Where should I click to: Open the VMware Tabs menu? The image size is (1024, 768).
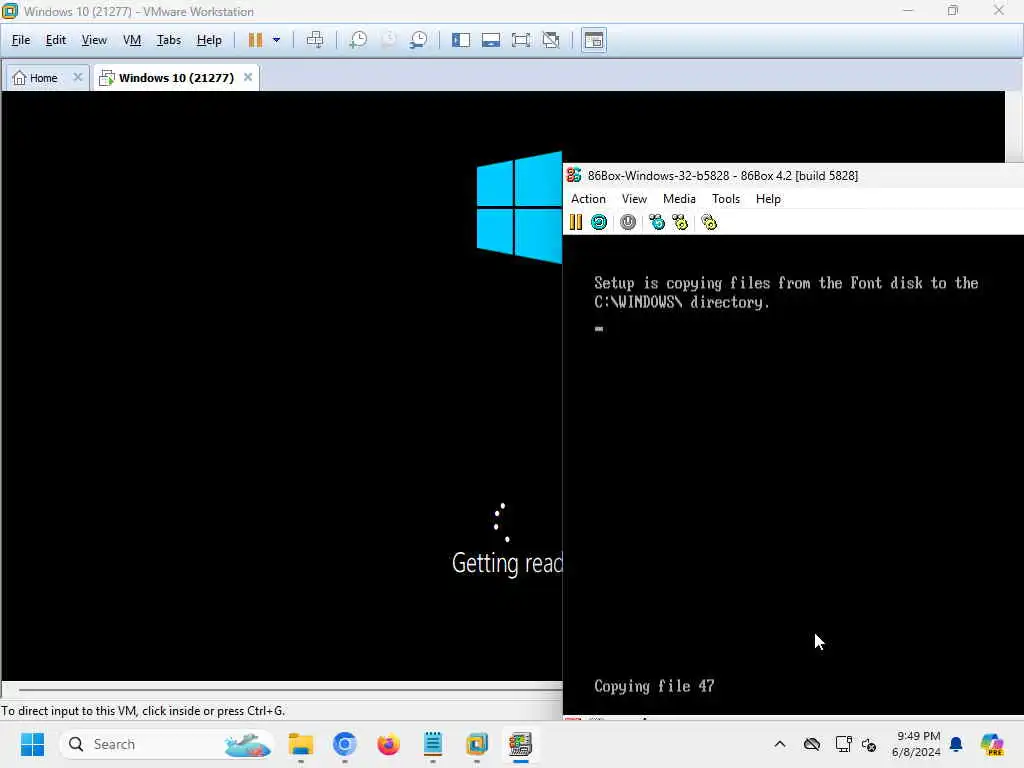click(168, 40)
